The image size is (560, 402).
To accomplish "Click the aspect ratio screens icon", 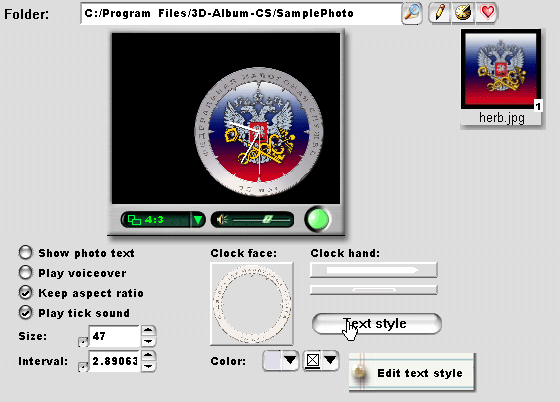I will (135, 220).
